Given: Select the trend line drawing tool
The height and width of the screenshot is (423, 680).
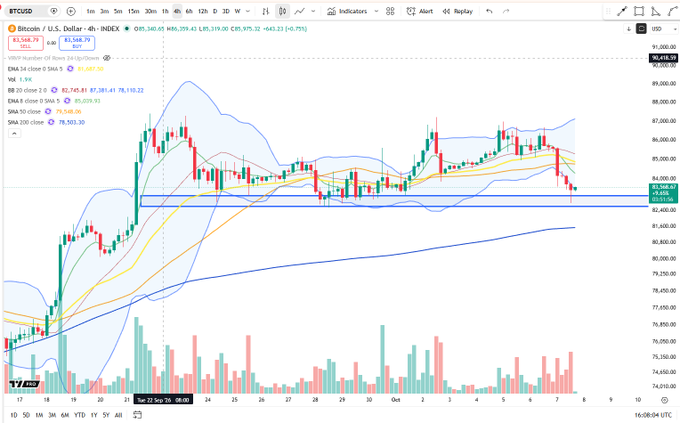Looking at the screenshot, I should pyautogui.click(x=622, y=11).
